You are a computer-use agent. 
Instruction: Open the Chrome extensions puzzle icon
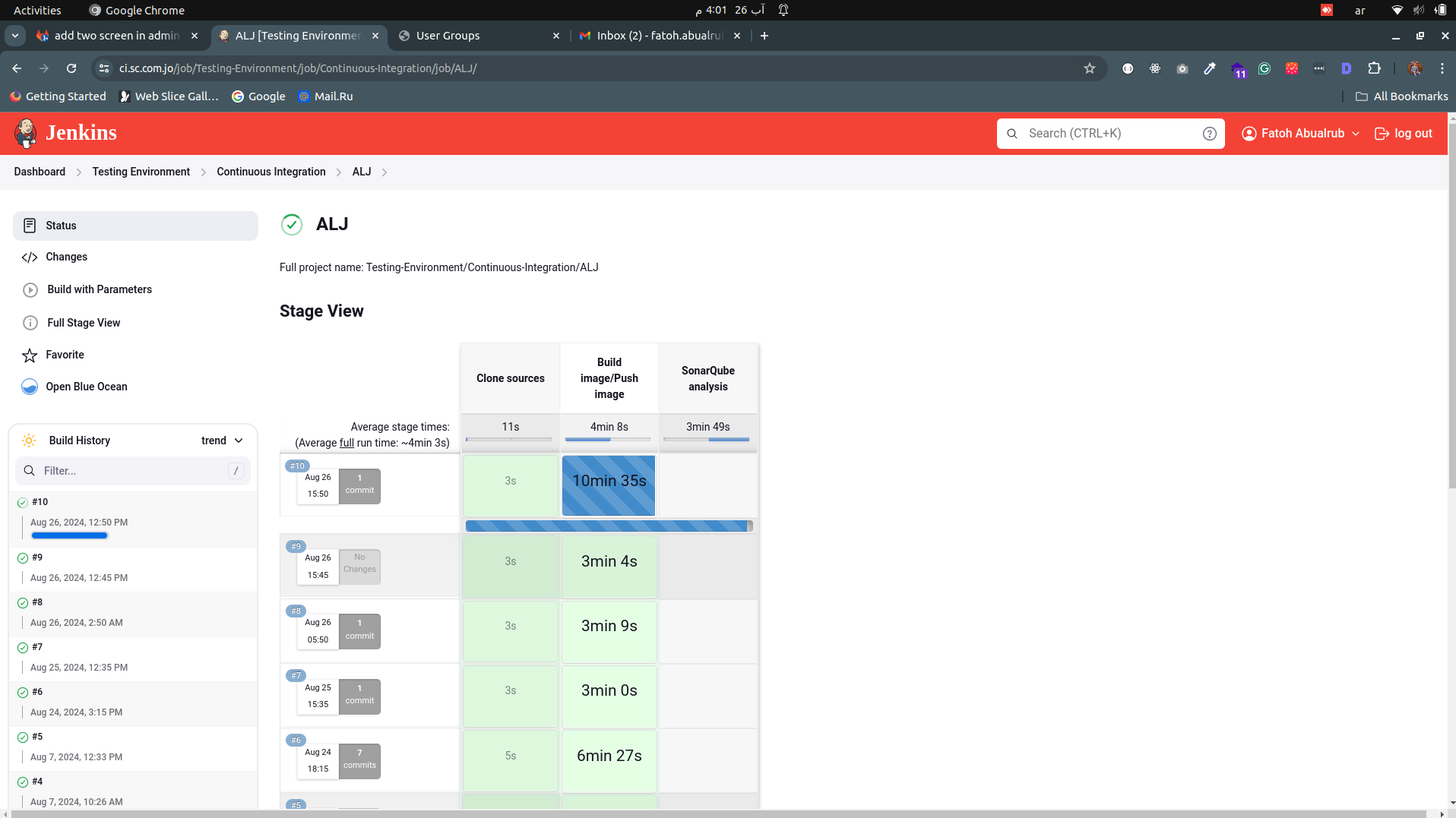click(x=1374, y=68)
